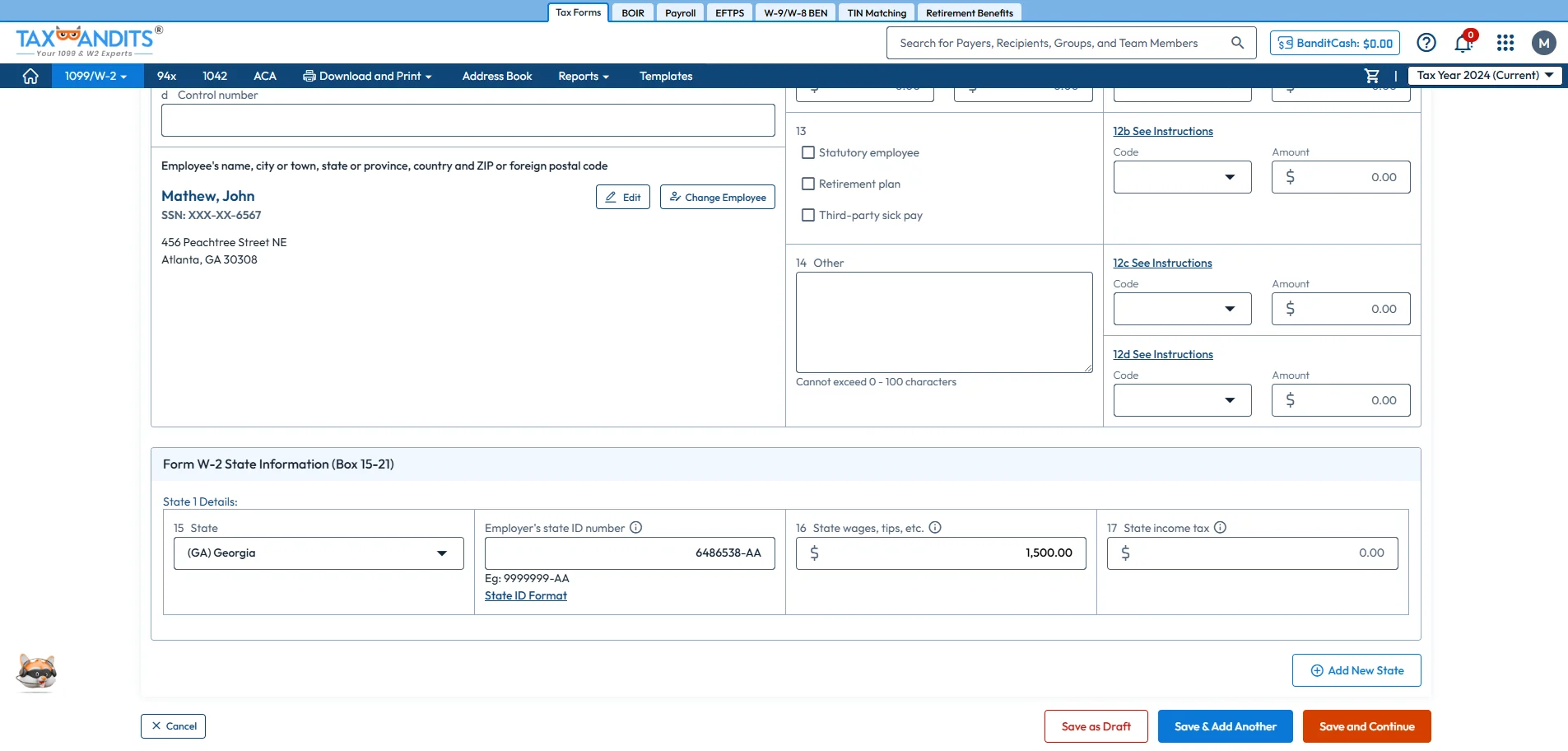Focus State income tax field
Viewport: 1568px width, 751px height.
point(1252,553)
